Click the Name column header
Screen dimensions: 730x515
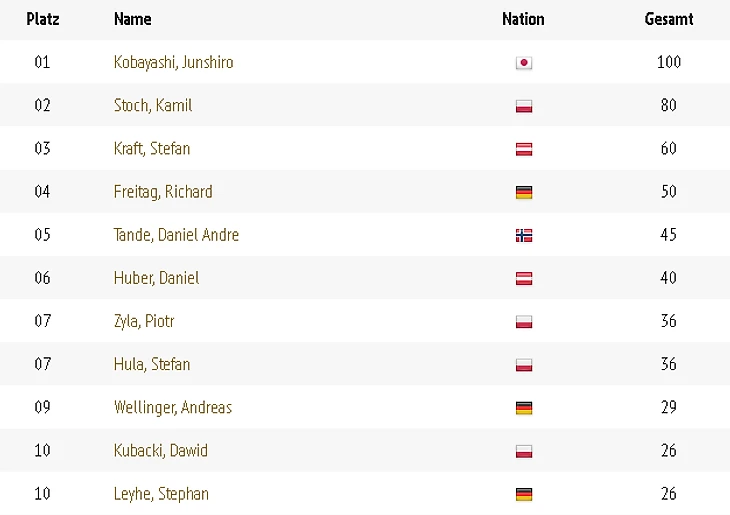pos(133,19)
